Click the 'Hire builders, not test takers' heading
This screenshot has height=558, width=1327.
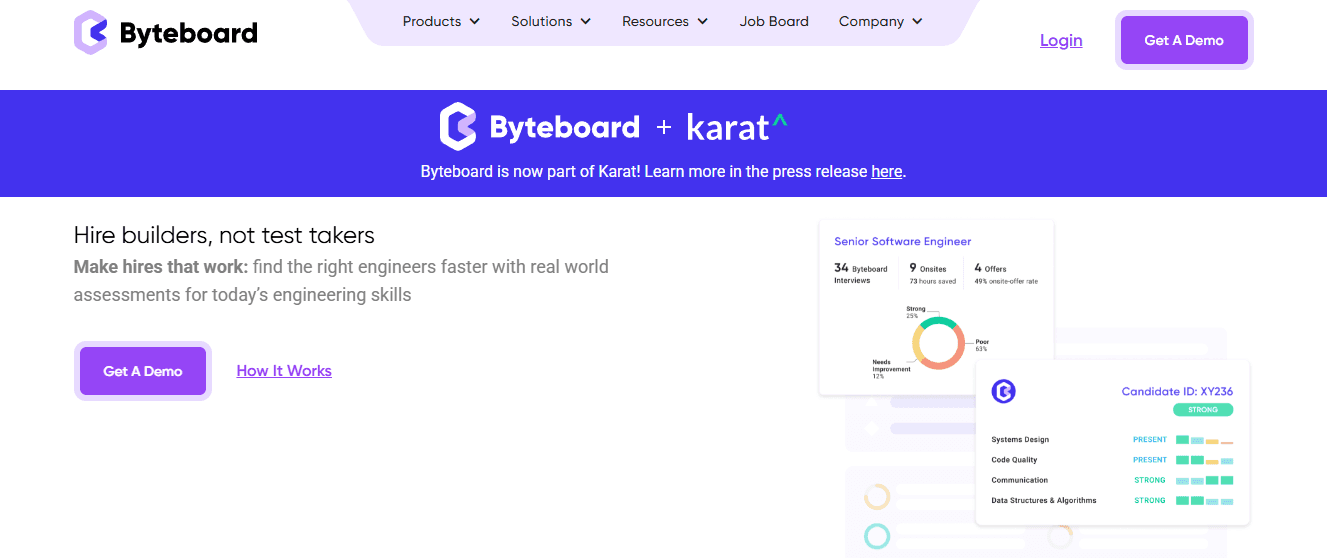point(224,235)
